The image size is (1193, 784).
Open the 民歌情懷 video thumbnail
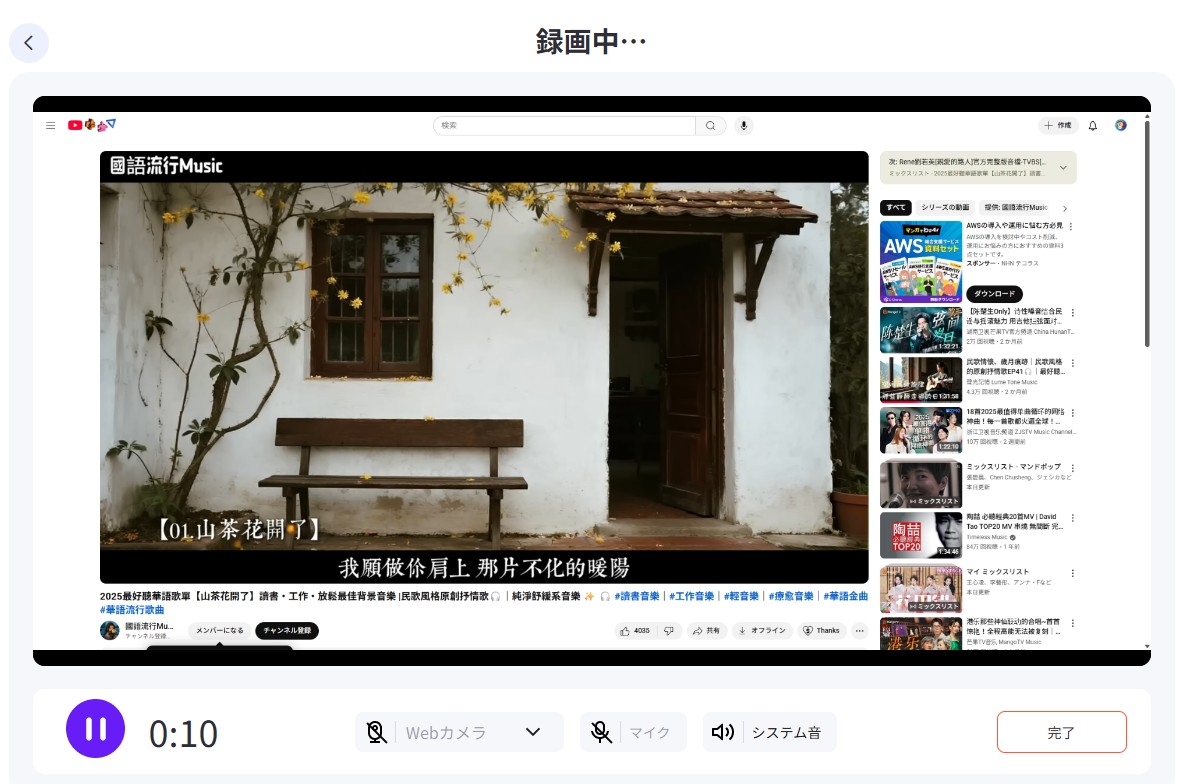click(921, 380)
